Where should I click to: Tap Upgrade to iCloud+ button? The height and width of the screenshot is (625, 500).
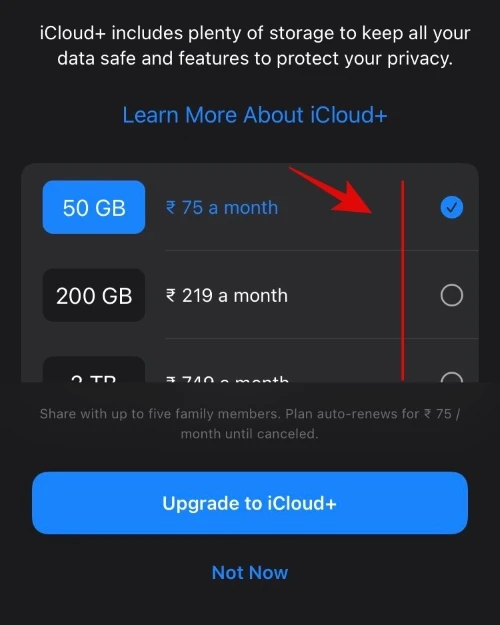[250, 503]
